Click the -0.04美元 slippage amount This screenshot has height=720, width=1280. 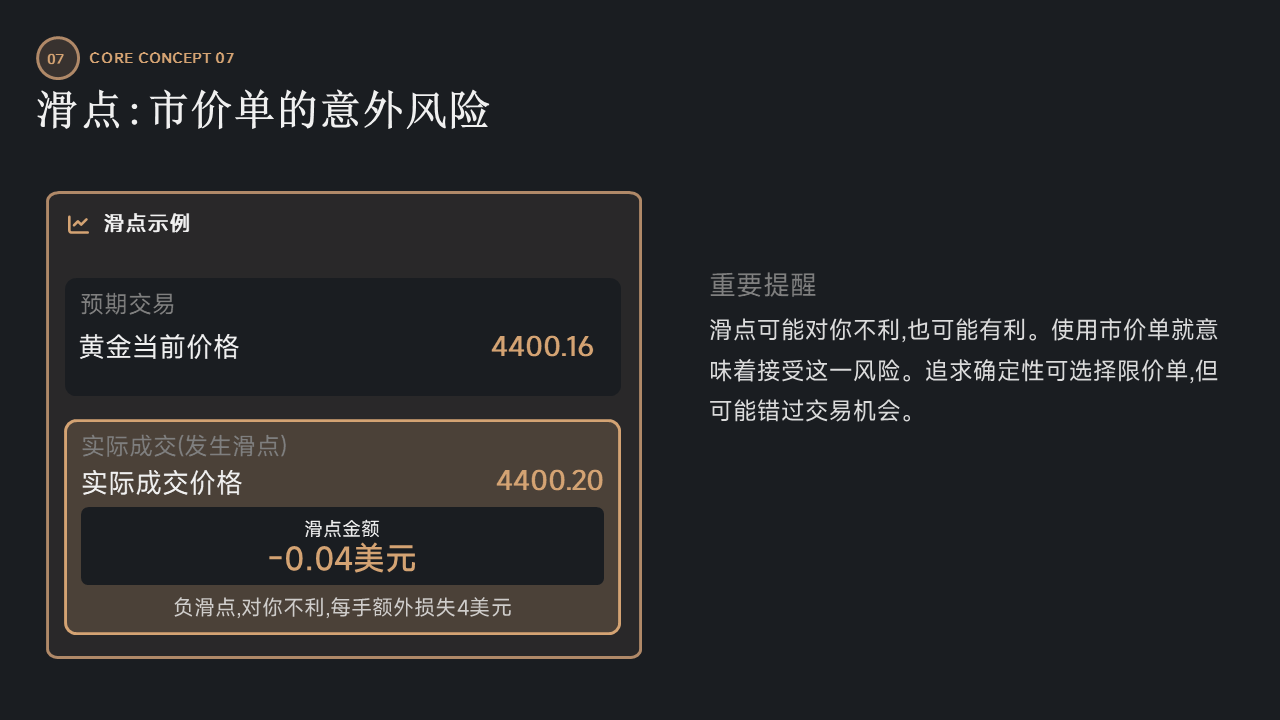click(342, 559)
